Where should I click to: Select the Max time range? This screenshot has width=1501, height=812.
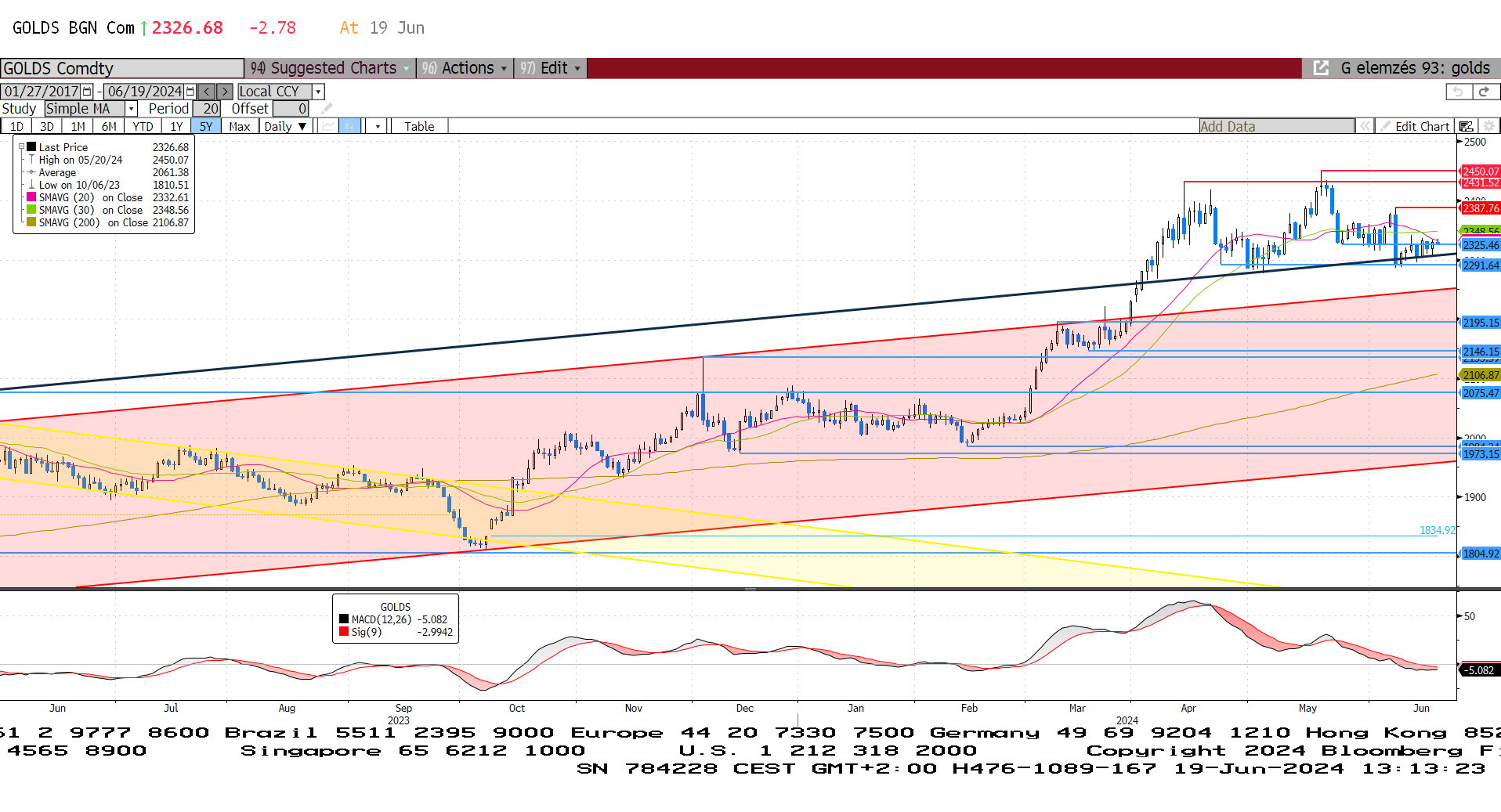239,126
